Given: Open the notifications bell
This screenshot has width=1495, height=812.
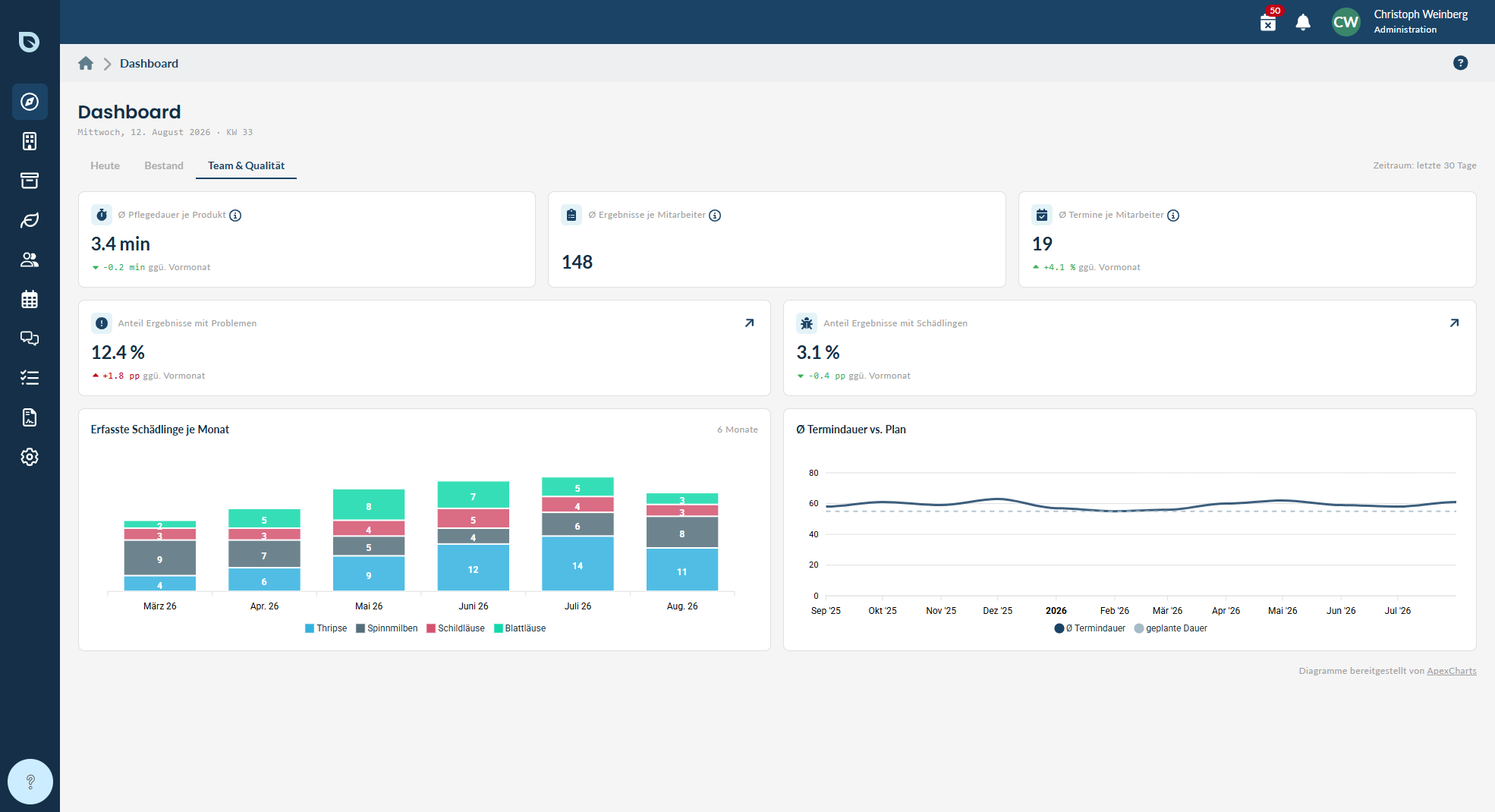Looking at the screenshot, I should coord(1303,22).
